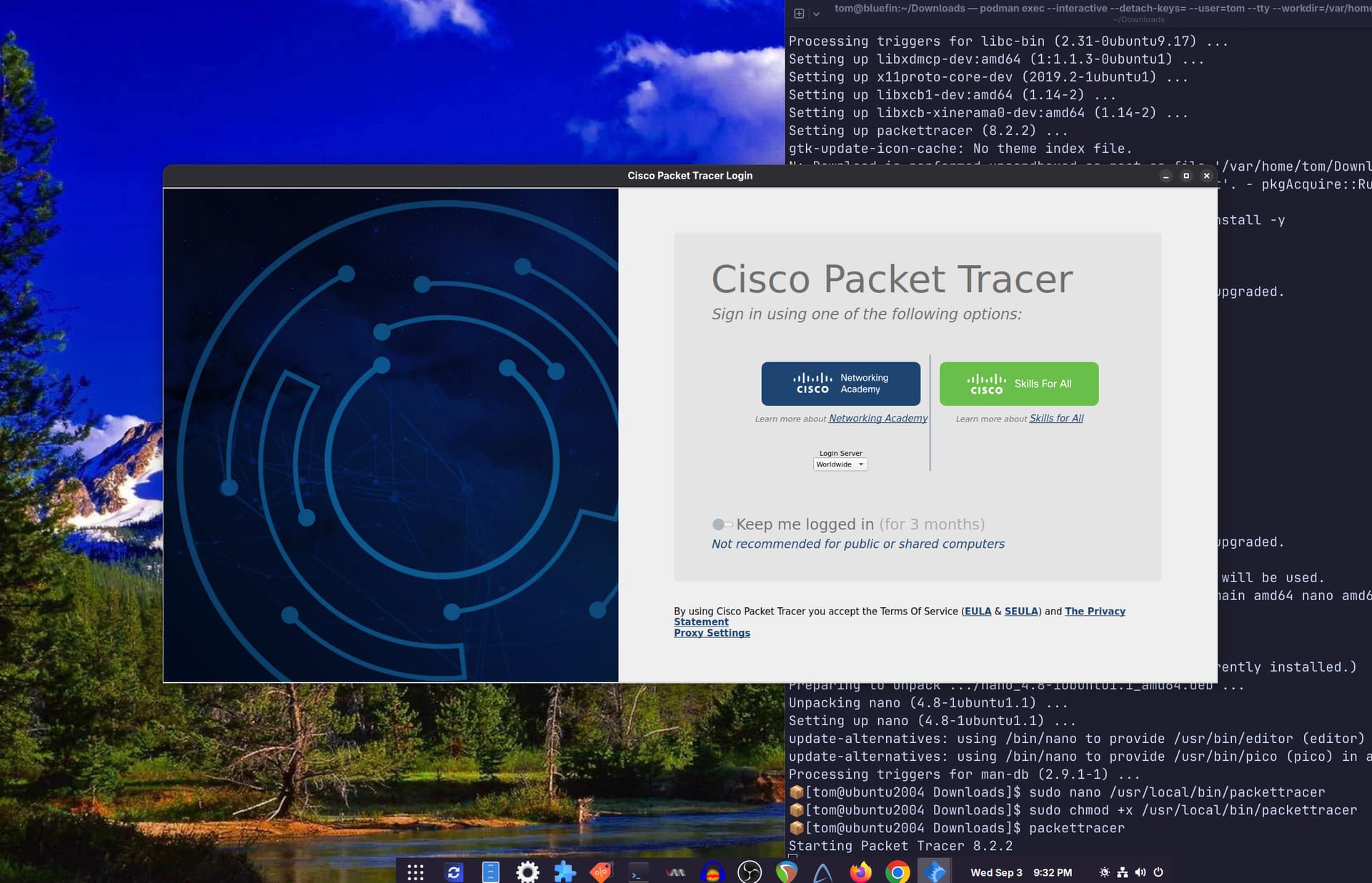The width and height of the screenshot is (1372, 883).
Task: Launch Google Chrome from the dock
Action: [x=898, y=872]
